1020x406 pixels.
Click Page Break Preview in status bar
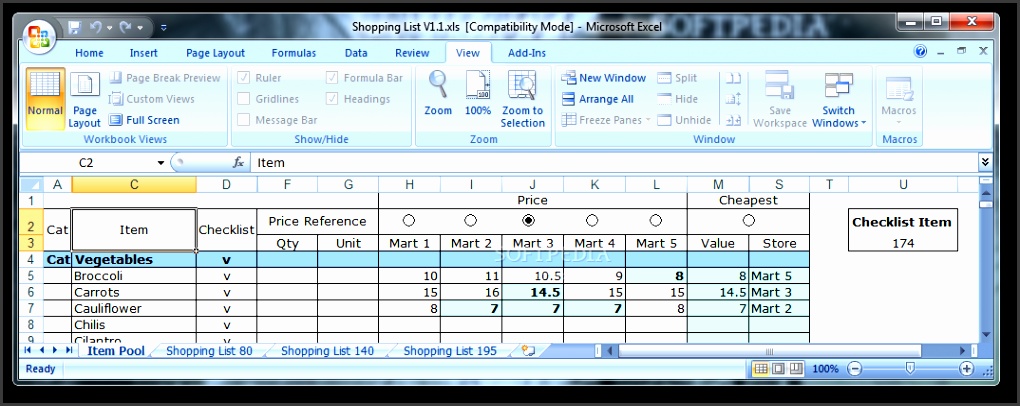click(797, 369)
